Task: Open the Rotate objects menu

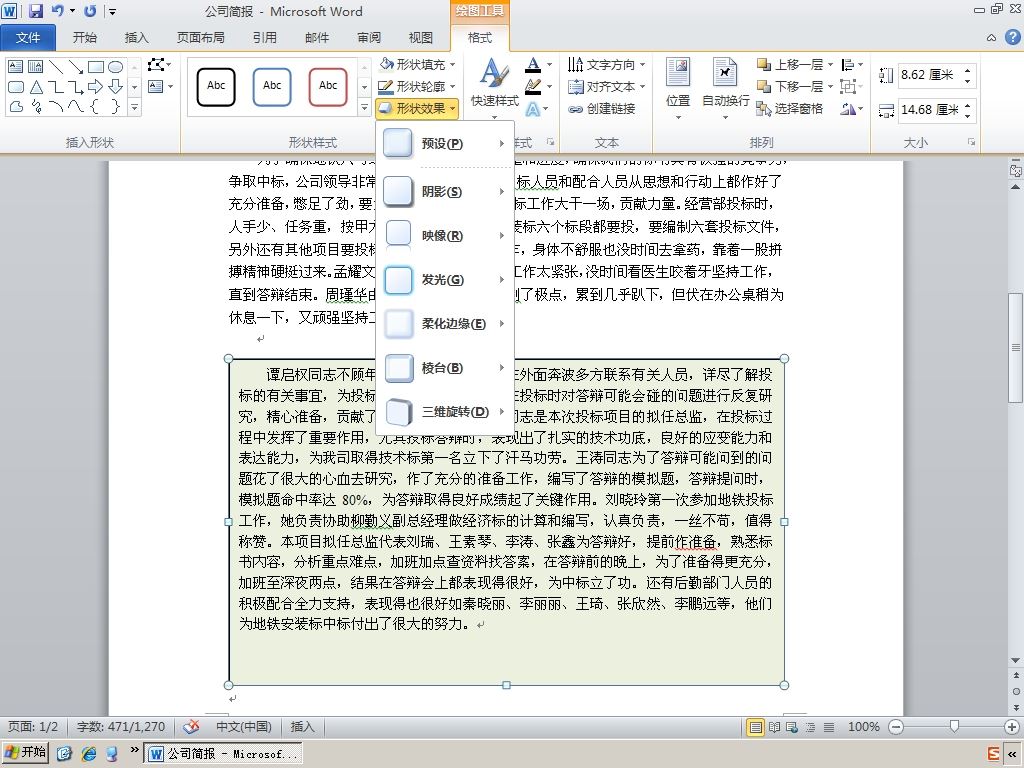Action: pyautogui.click(x=852, y=109)
